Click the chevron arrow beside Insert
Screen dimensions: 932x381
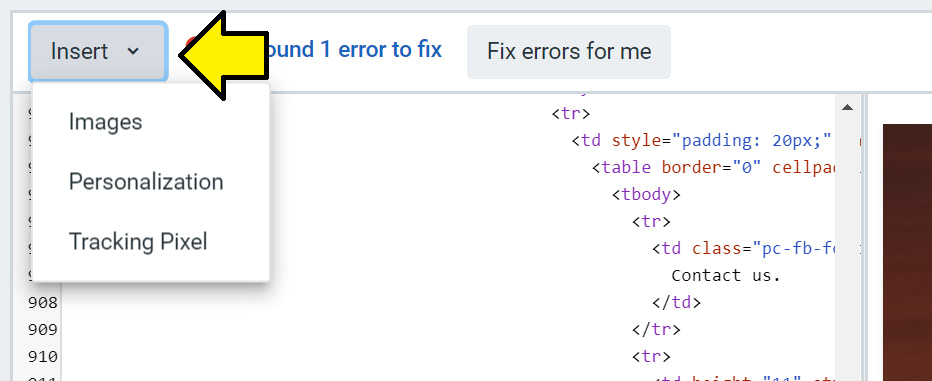[133, 52]
